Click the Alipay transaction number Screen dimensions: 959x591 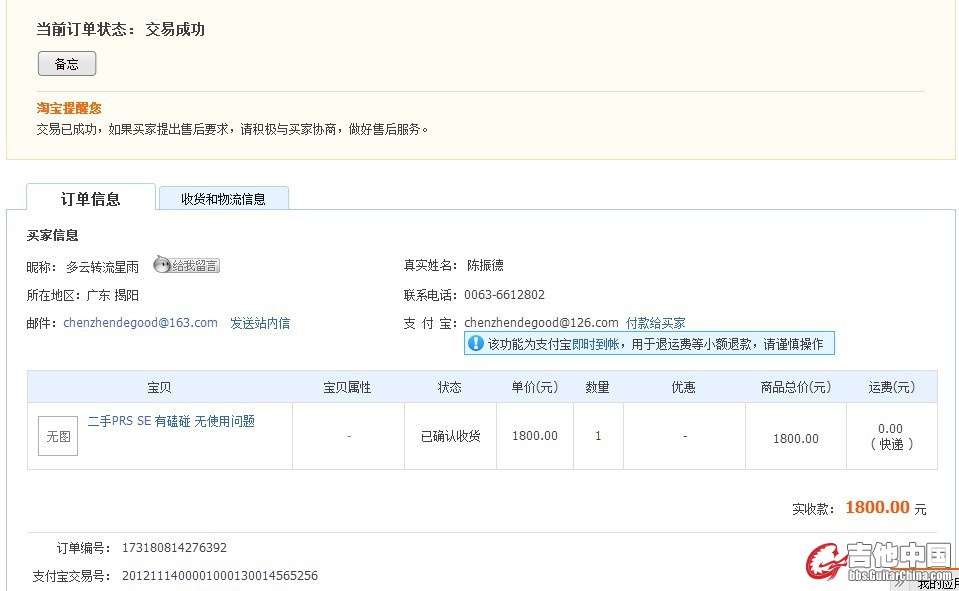pyautogui.click(x=219, y=576)
